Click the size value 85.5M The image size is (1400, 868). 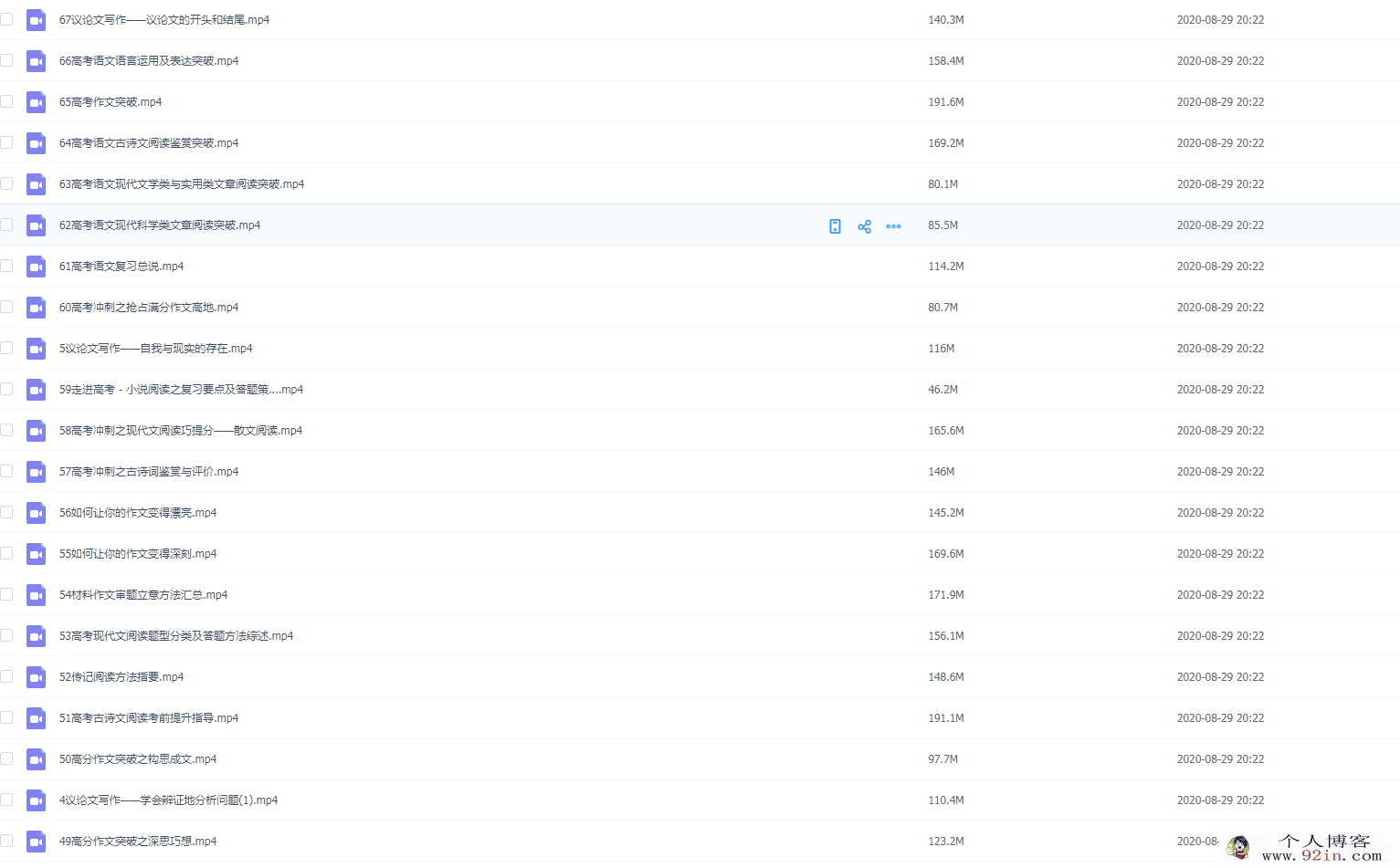943,225
